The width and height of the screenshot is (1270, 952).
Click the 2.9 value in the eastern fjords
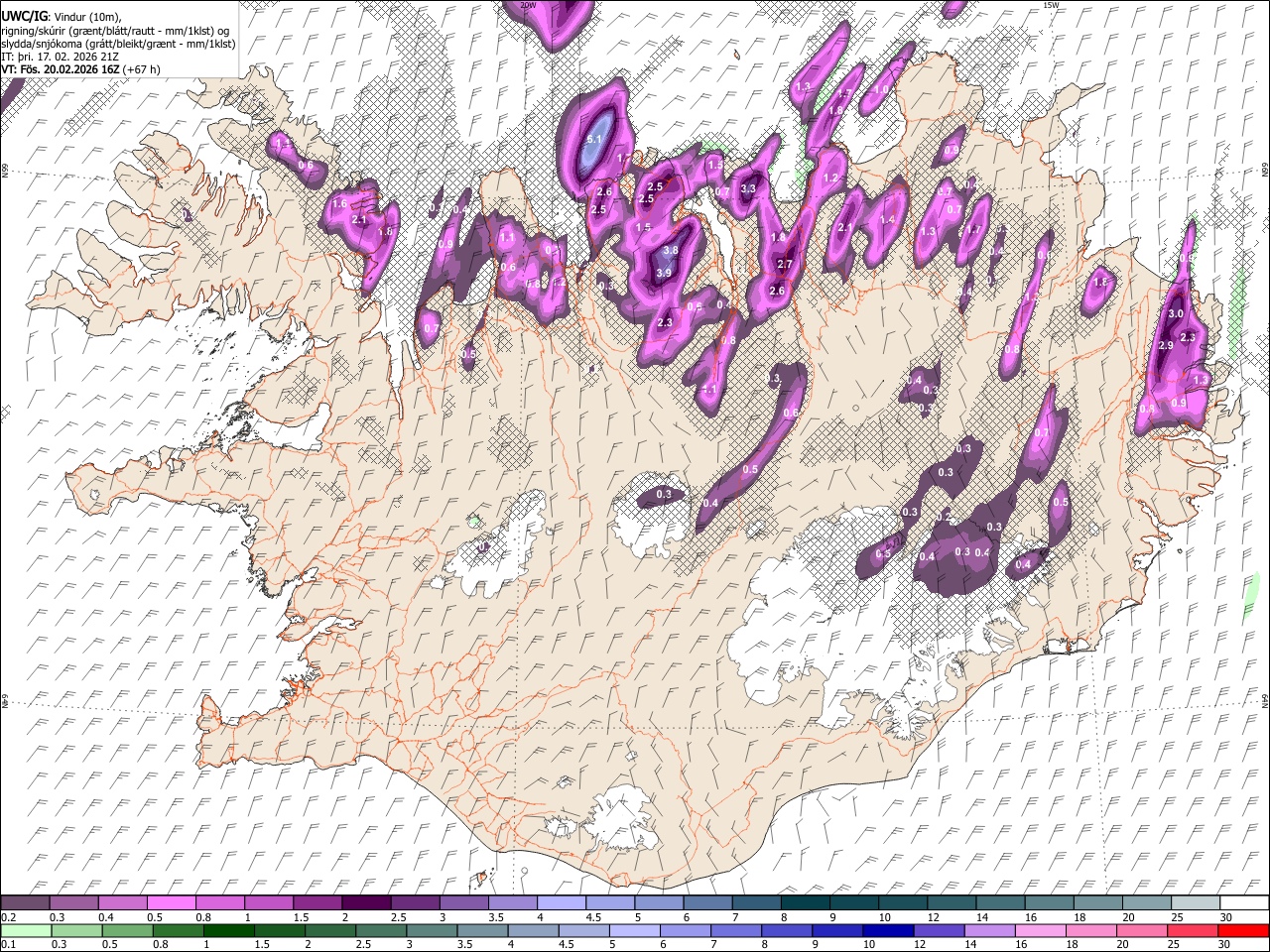click(1166, 345)
